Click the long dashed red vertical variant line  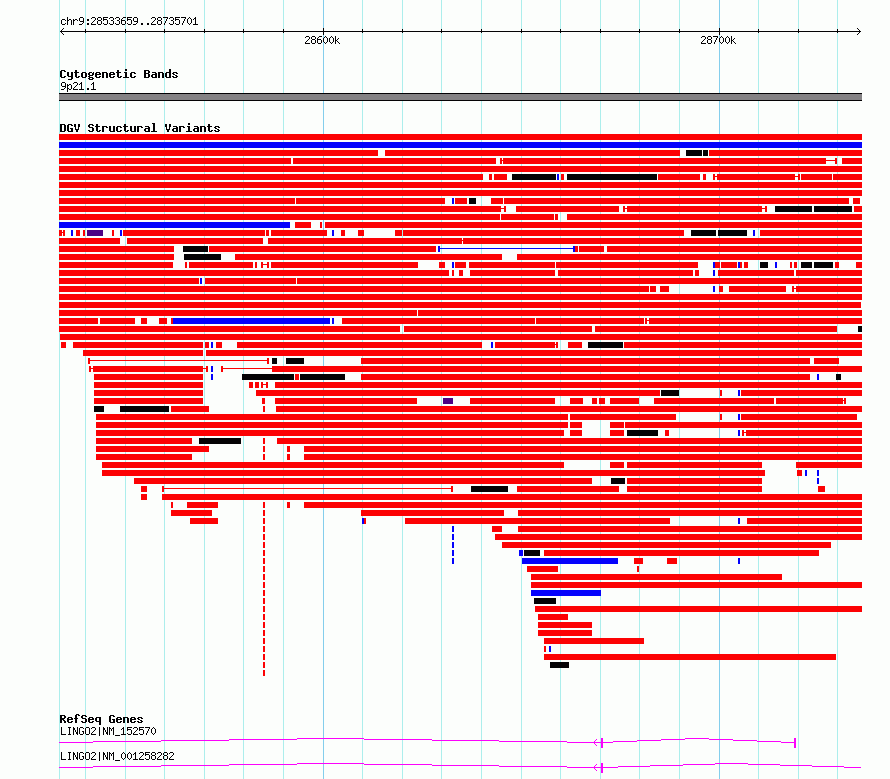coord(264,588)
